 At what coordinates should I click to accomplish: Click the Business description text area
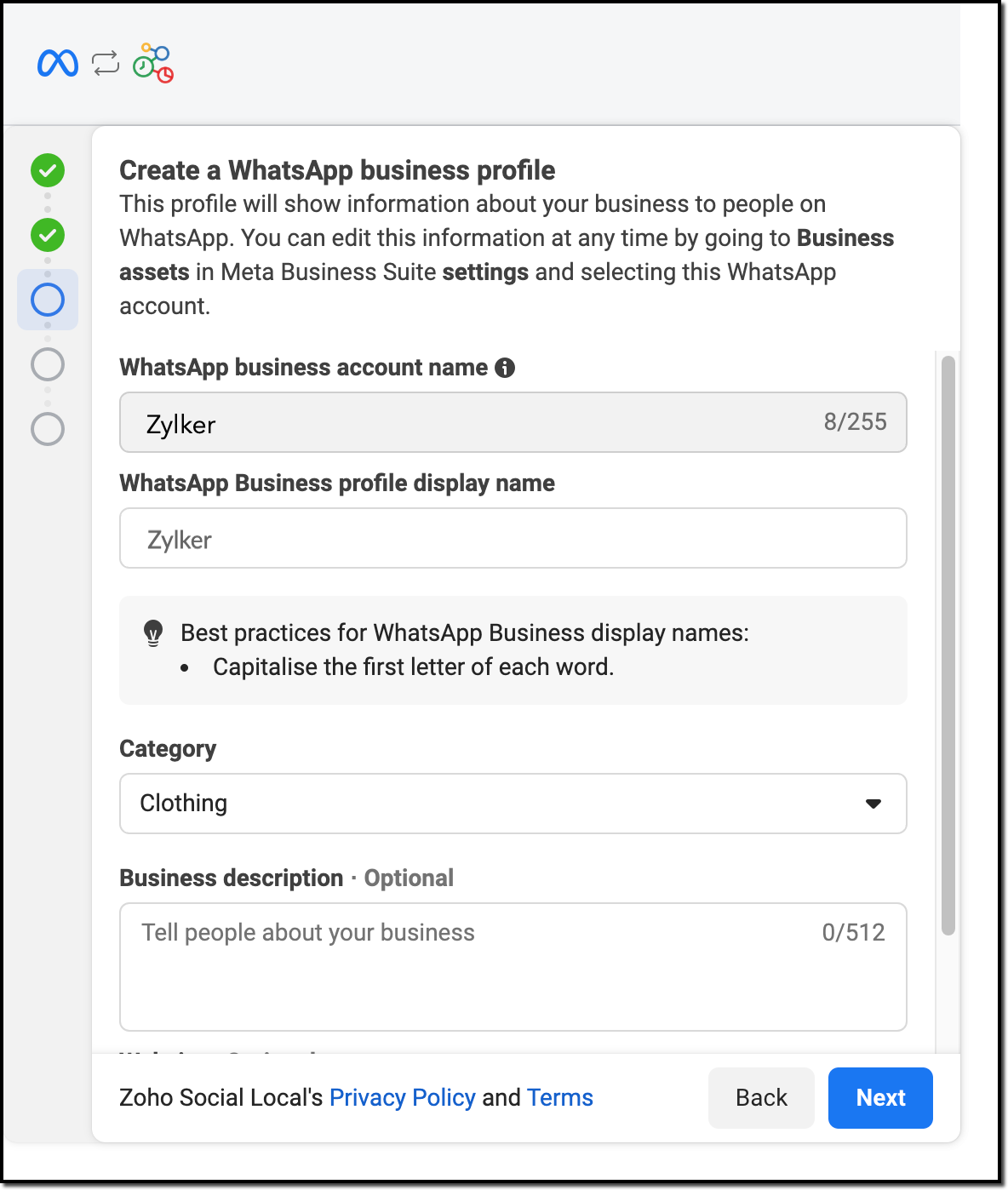pos(513,967)
